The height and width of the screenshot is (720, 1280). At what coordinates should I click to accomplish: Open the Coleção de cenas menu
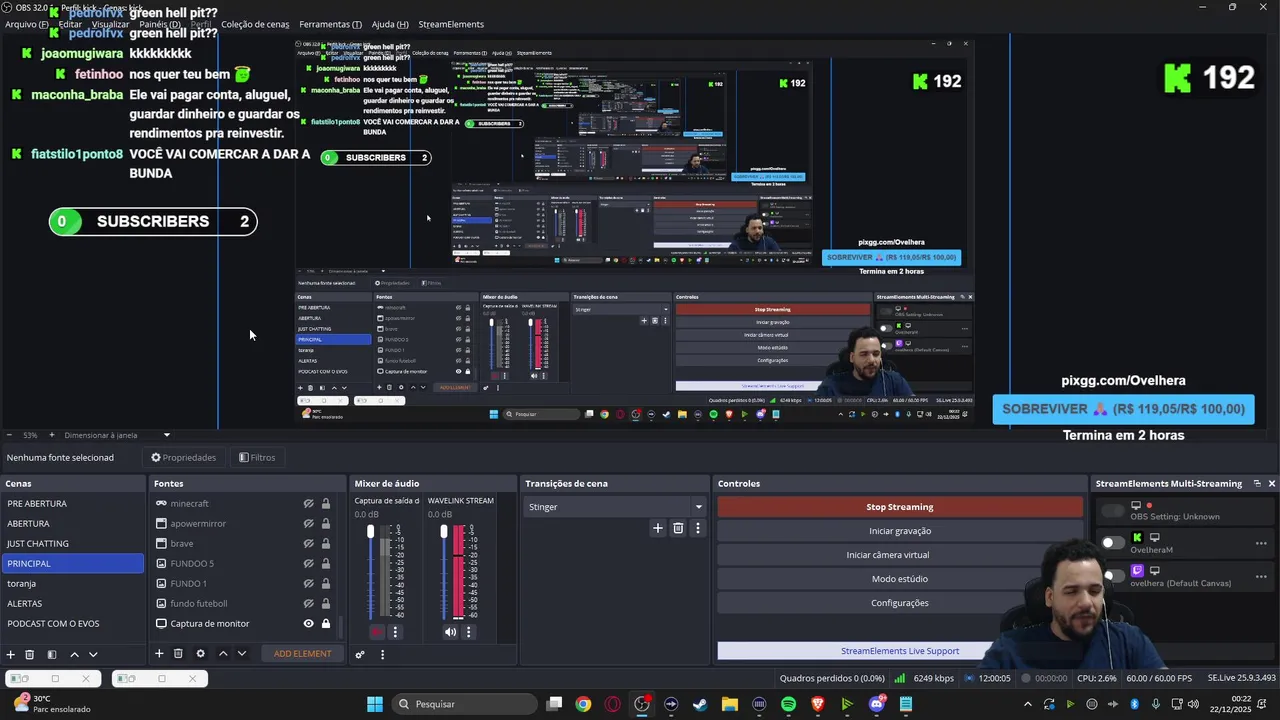(255, 24)
